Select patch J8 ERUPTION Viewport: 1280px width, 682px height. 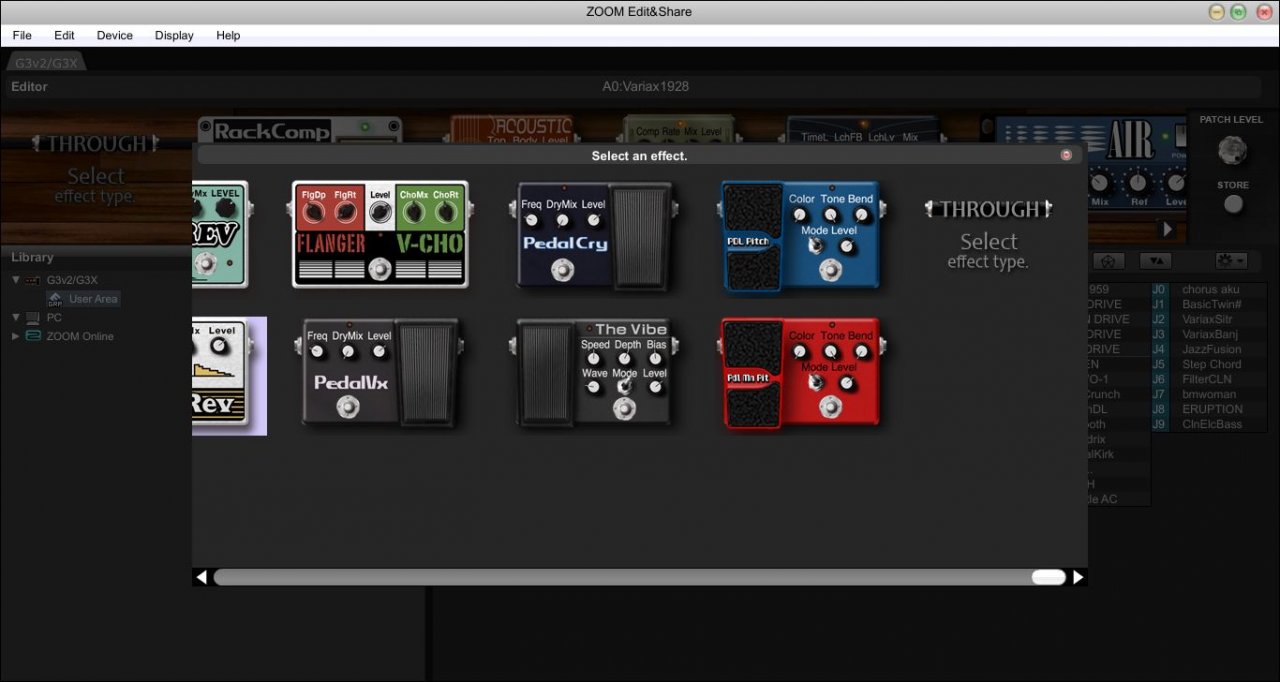coord(1209,409)
